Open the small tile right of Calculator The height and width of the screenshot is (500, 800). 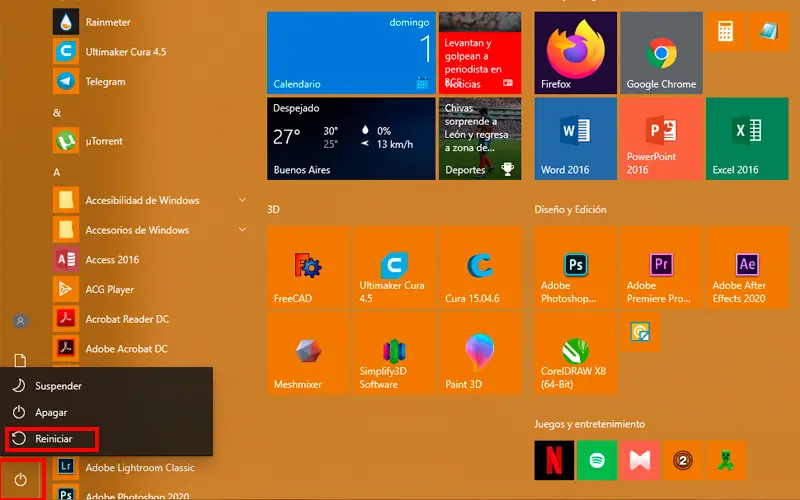coord(768,32)
